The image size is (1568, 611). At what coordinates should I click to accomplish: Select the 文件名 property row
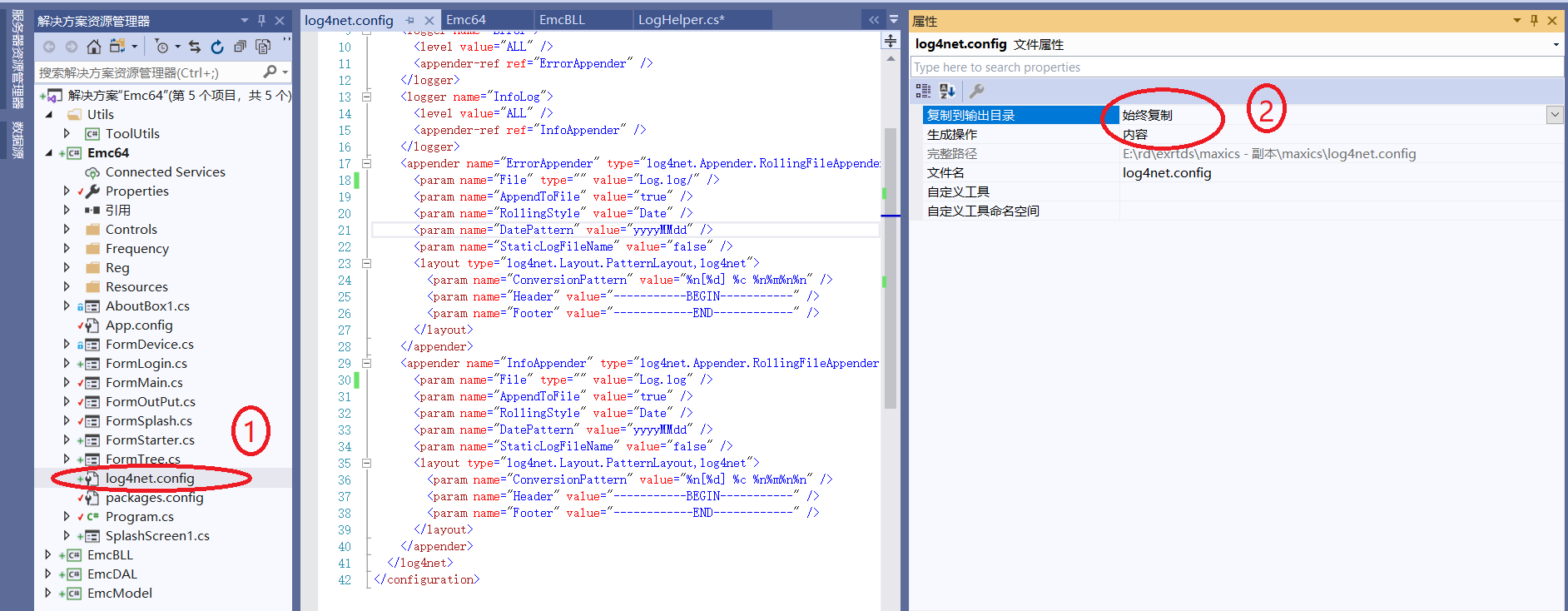[1243, 172]
